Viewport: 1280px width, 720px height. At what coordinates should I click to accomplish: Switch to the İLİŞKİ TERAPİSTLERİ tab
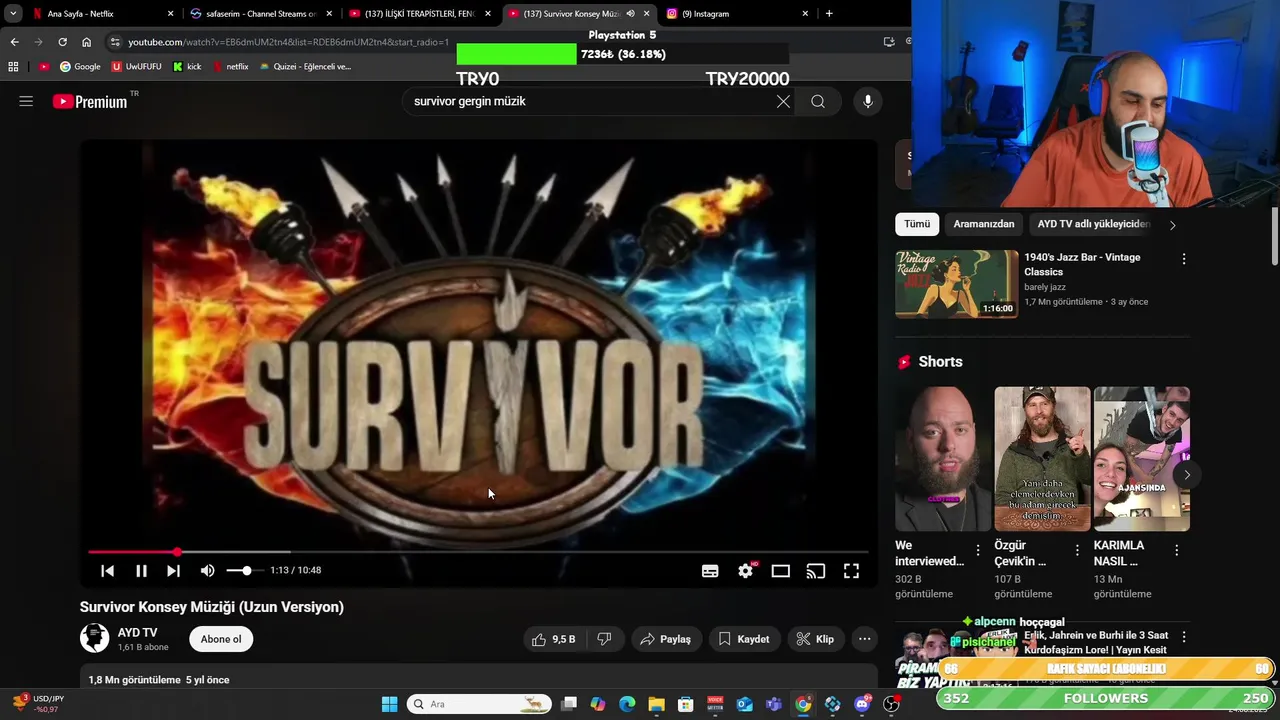420,14
